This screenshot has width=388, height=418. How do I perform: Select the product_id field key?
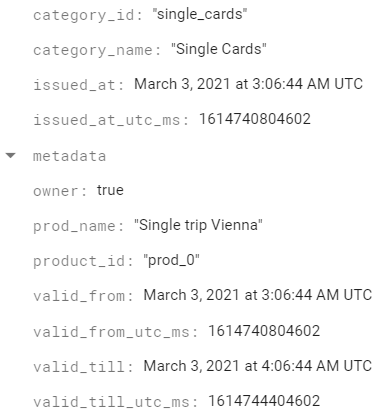pyautogui.click(x=83, y=261)
